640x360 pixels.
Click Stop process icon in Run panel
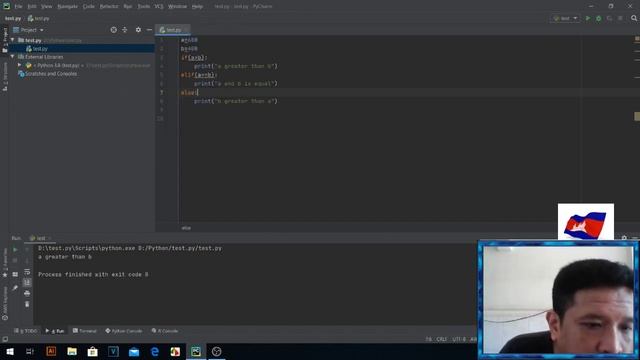[15, 260]
